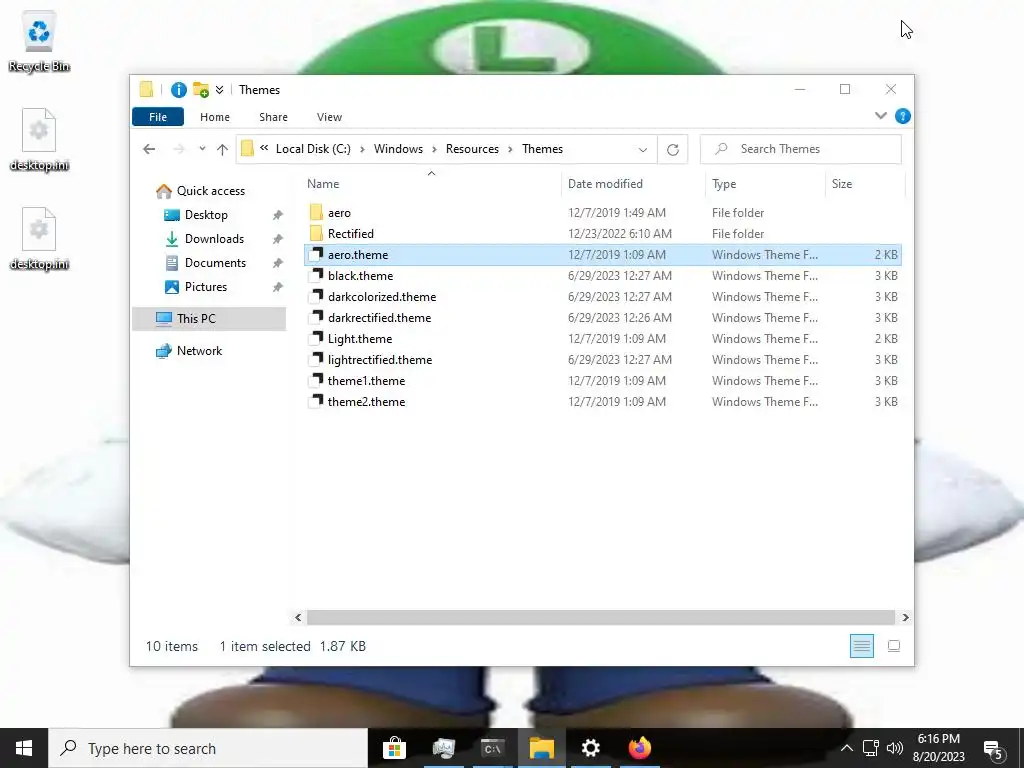
Task: Select the black.theme file
Action: [603, 276]
